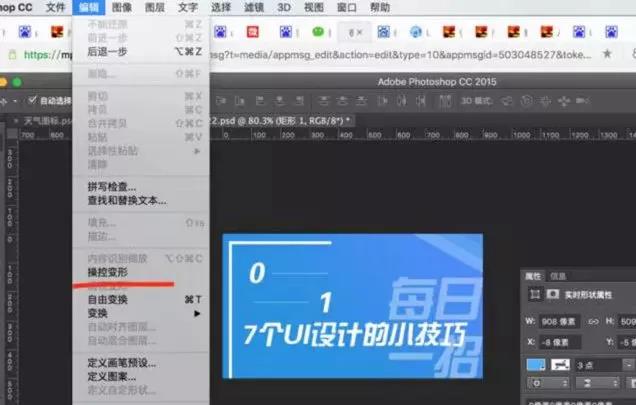The width and height of the screenshot is (636, 405).
Task: Click the auto-align layers icon
Action: click(445, 101)
